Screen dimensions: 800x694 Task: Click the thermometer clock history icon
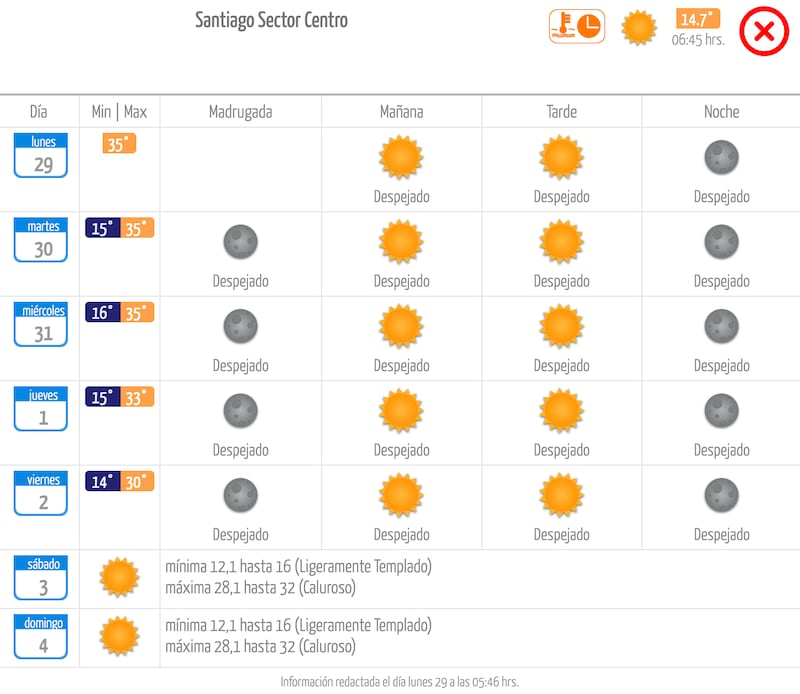577,27
